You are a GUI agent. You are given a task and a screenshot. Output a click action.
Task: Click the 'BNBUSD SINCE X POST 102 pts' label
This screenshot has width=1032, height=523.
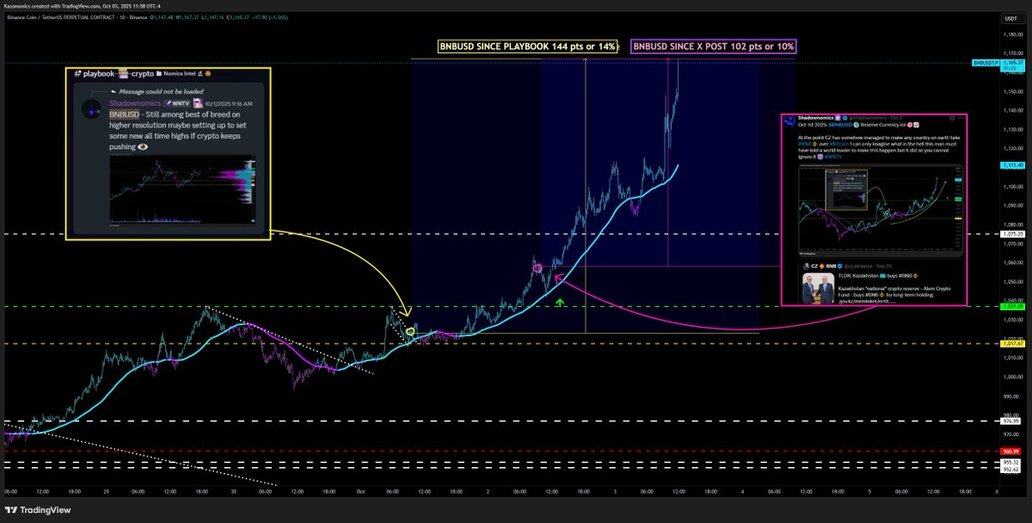click(x=714, y=46)
